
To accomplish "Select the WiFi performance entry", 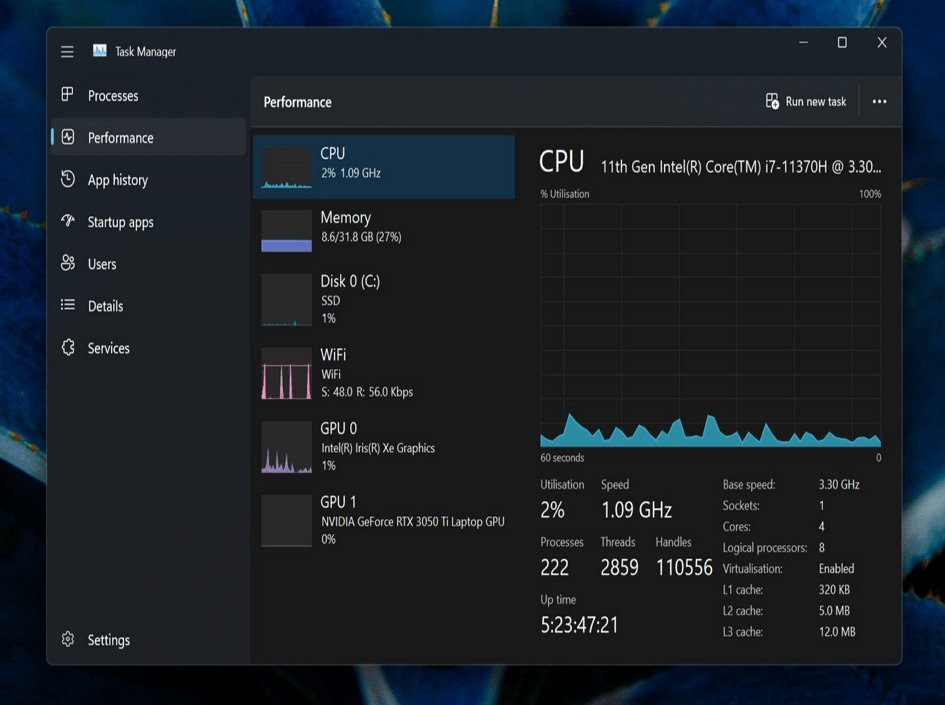I will click(x=383, y=373).
